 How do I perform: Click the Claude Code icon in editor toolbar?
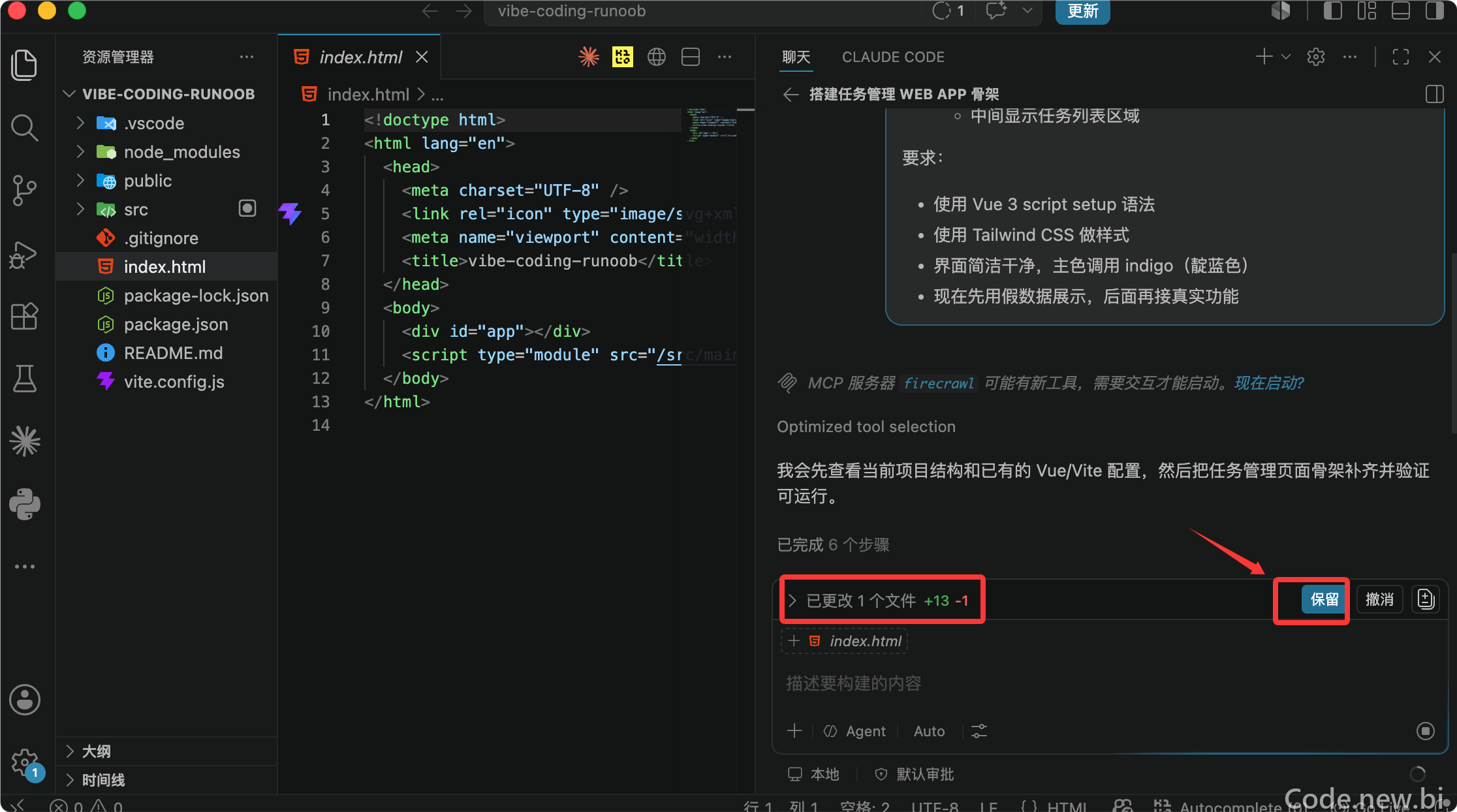589,57
